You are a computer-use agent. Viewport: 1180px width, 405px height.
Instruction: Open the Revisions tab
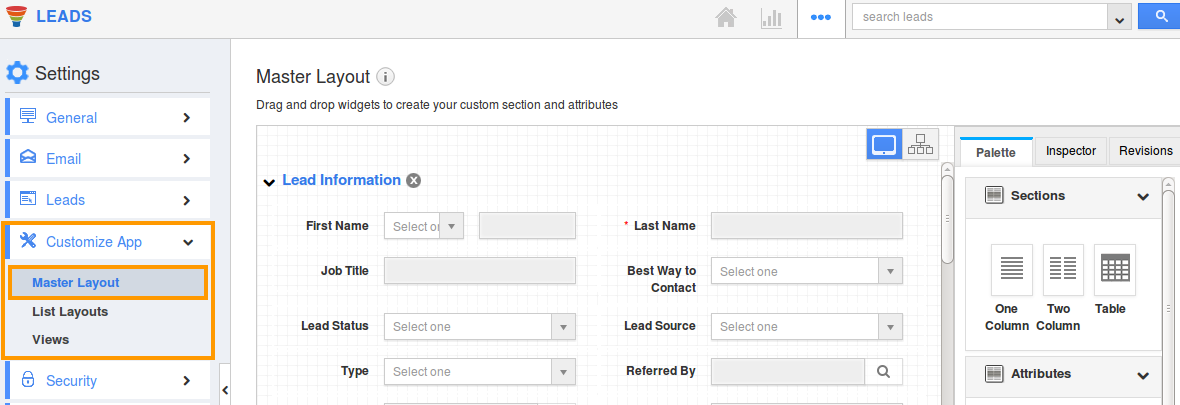pos(1145,151)
